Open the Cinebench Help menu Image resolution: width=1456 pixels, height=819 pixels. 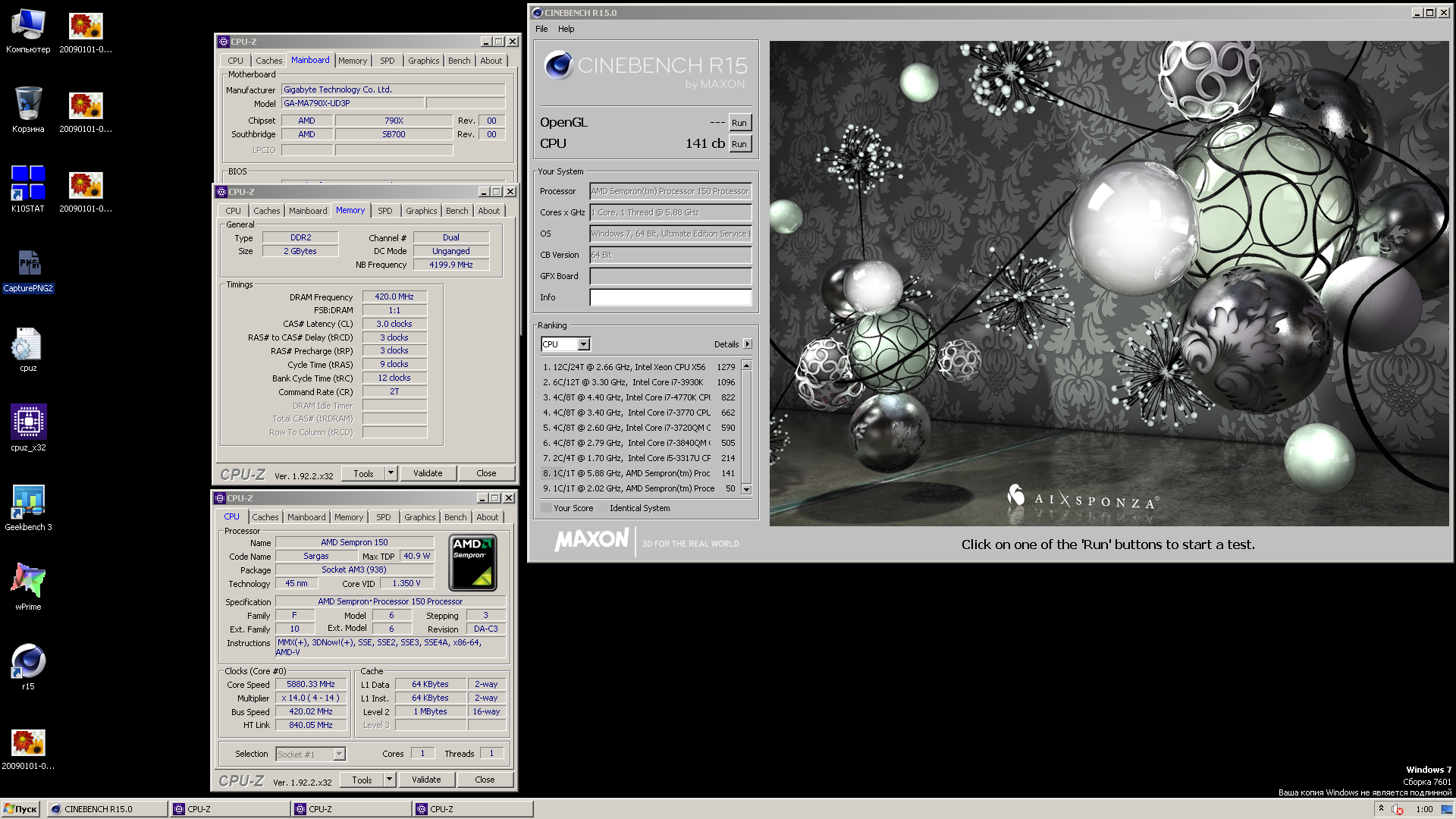tap(566, 29)
